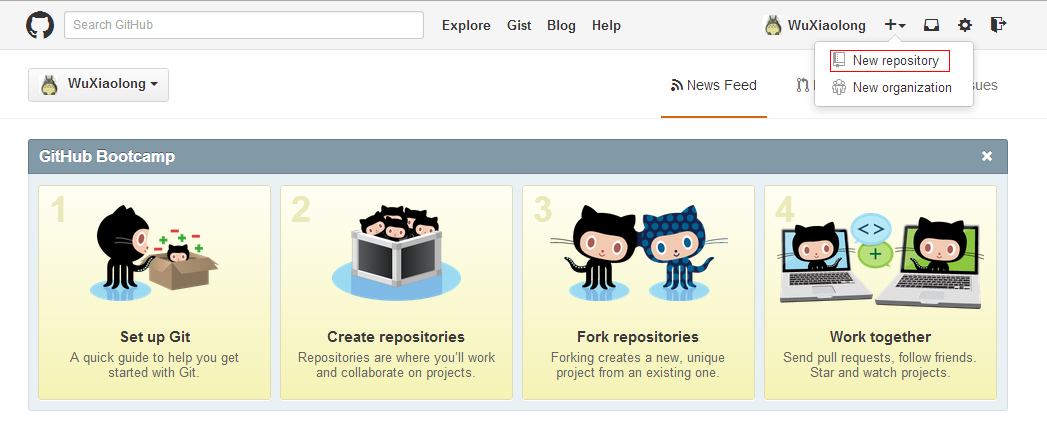This screenshot has width=1047, height=421.
Task: Open the Explore link
Action: click(x=466, y=25)
